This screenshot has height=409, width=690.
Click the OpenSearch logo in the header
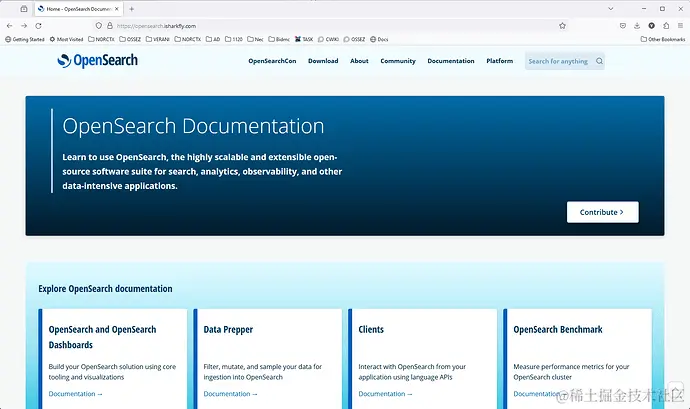pyautogui.click(x=97, y=60)
